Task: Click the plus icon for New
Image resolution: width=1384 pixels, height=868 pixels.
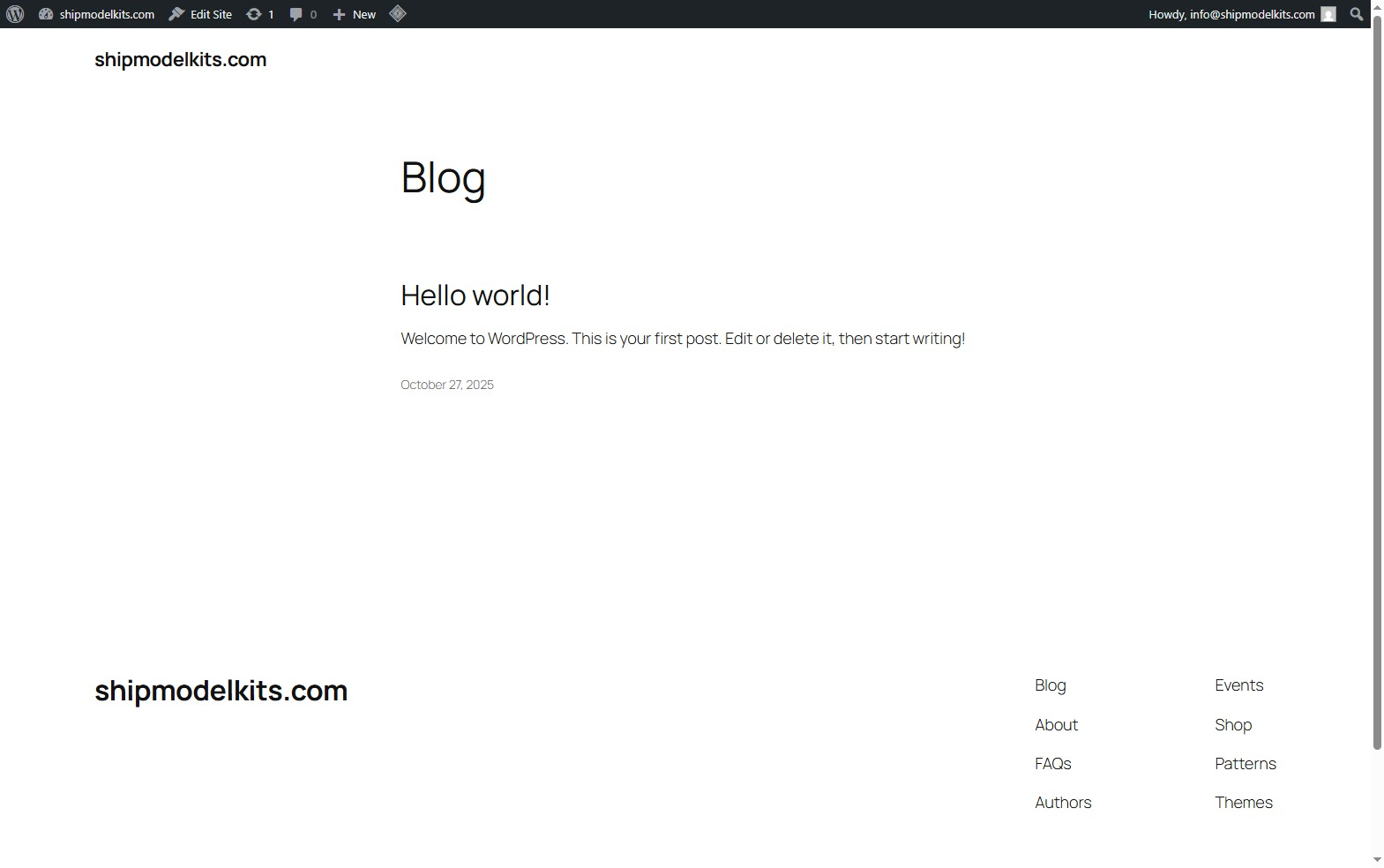Action: (x=339, y=14)
